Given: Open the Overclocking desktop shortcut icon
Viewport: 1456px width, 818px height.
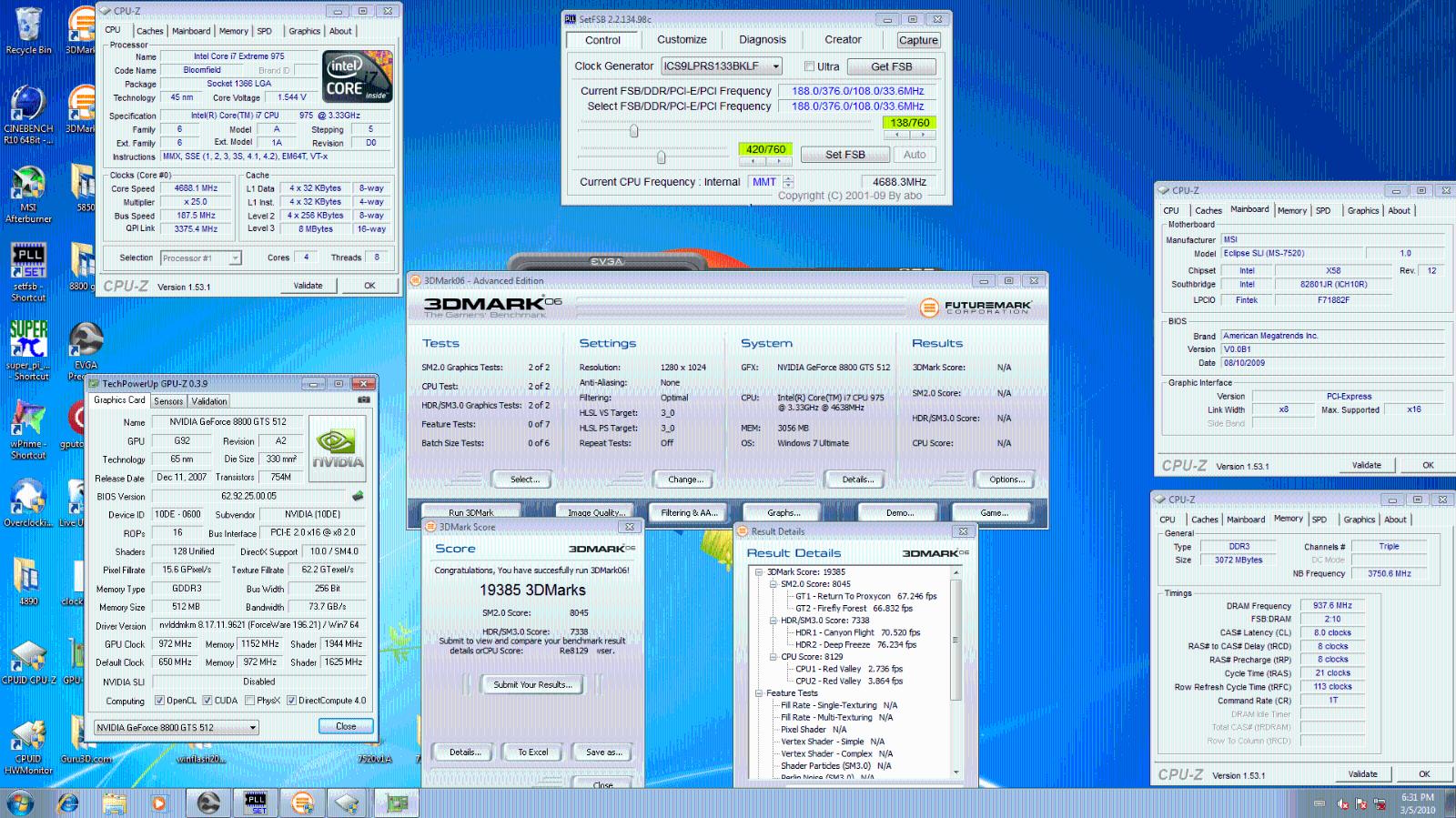Looking at the screenshot, I should [x=27, y=503].
